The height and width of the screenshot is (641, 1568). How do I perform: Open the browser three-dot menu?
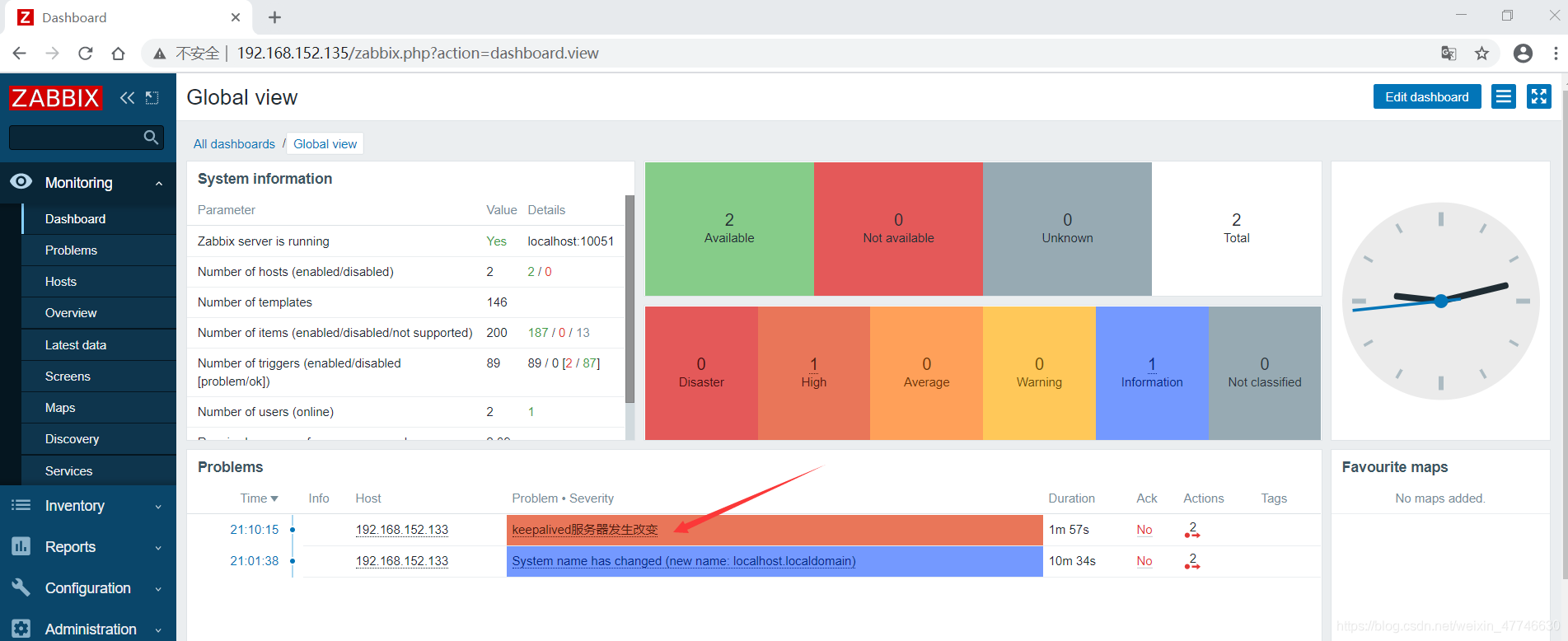(1556, 54)
